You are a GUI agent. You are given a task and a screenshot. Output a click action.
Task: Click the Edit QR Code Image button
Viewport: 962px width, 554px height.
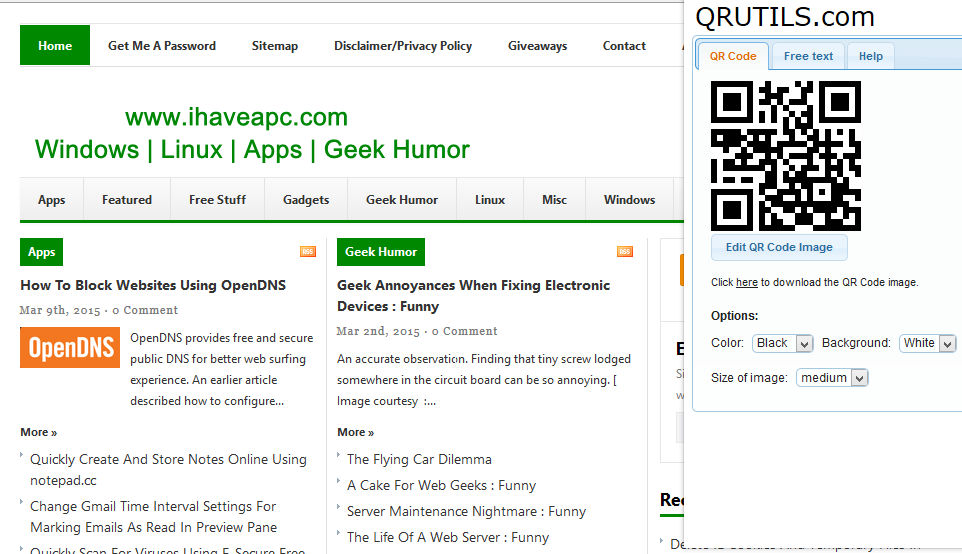coord(779,247)
